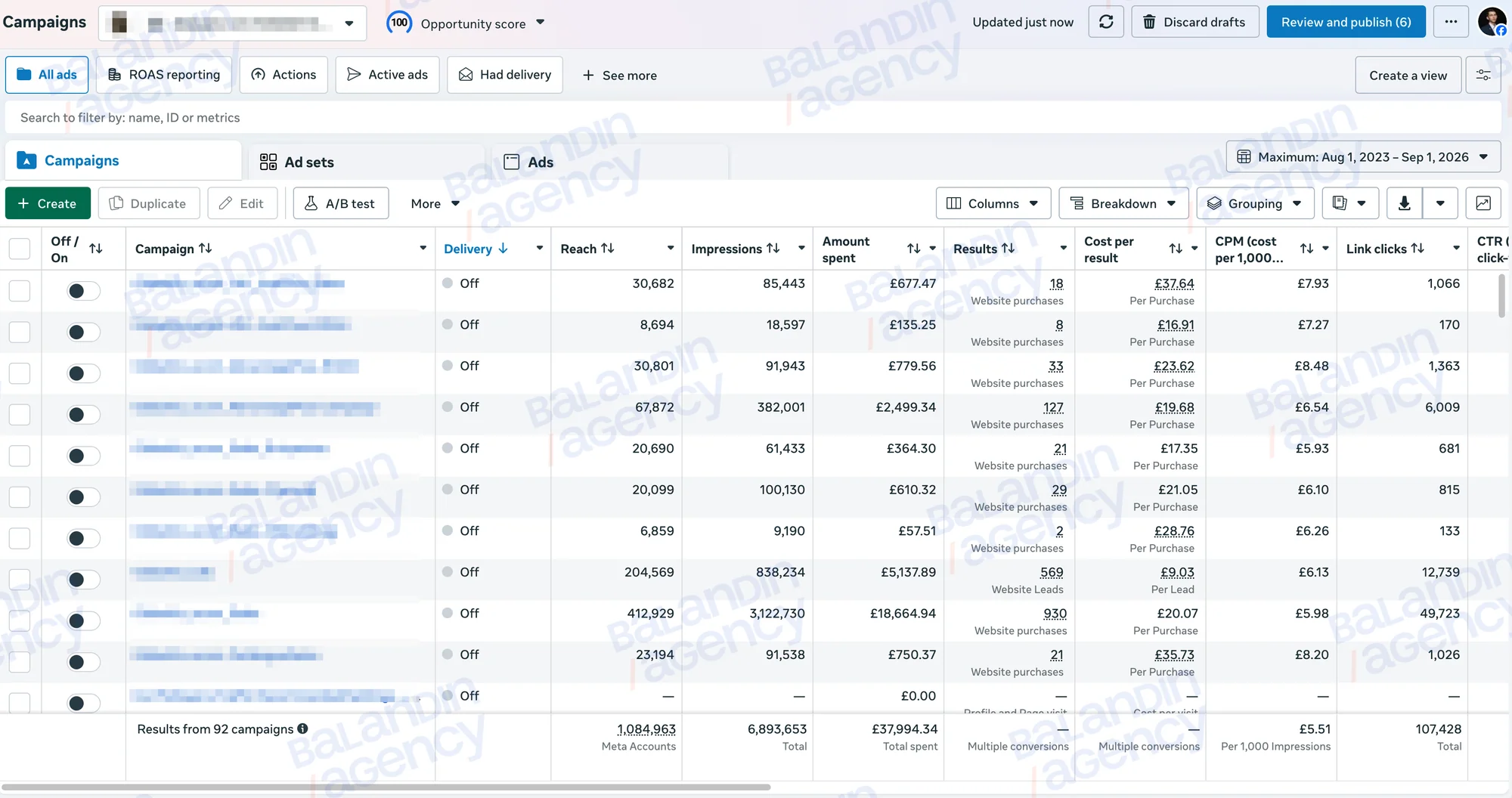1512x798 pixels.
Task: Select the ROAS reporting view
Action: point(164,75)
